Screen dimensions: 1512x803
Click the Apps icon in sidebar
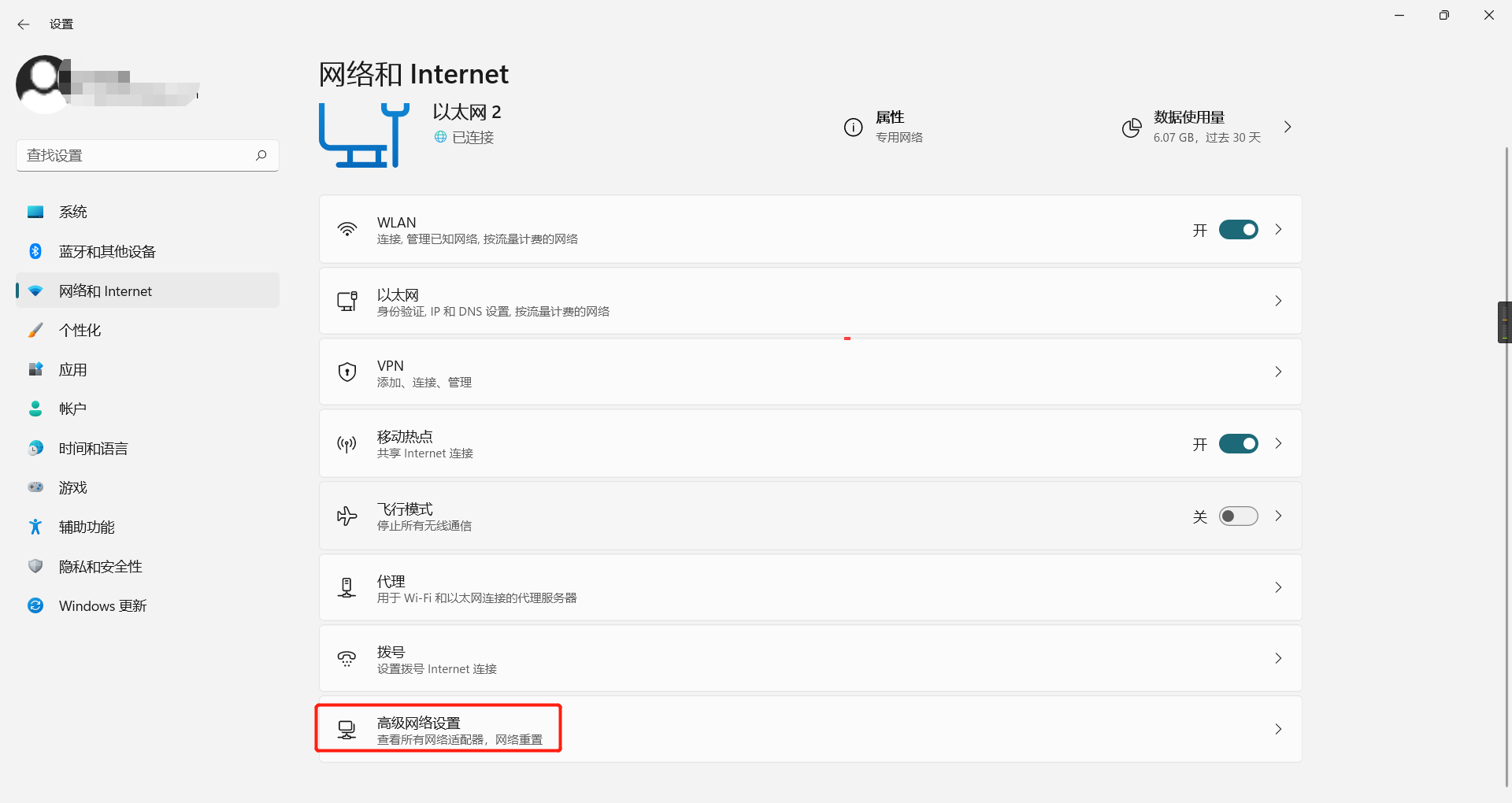point(35,369)
